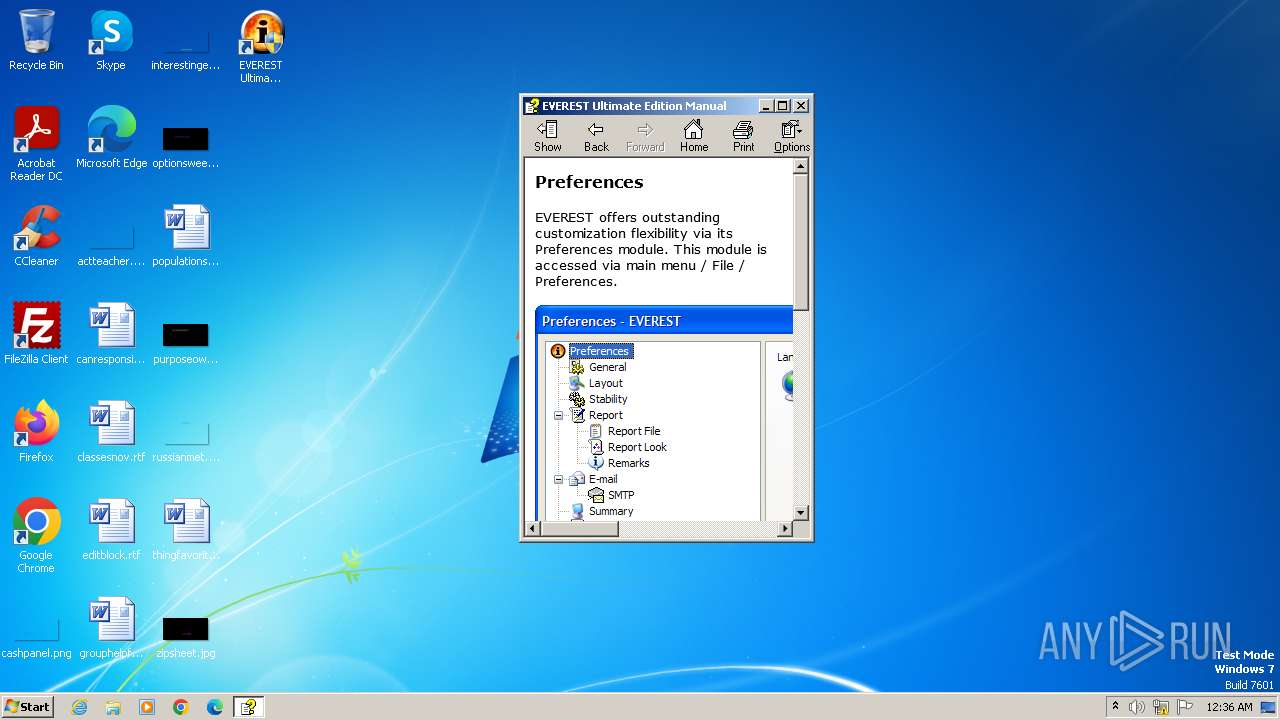Select the thingfavorit document on desktop
Image resolution: width=1280 pixels, height=720 pixels.
[x=186, y=530]
